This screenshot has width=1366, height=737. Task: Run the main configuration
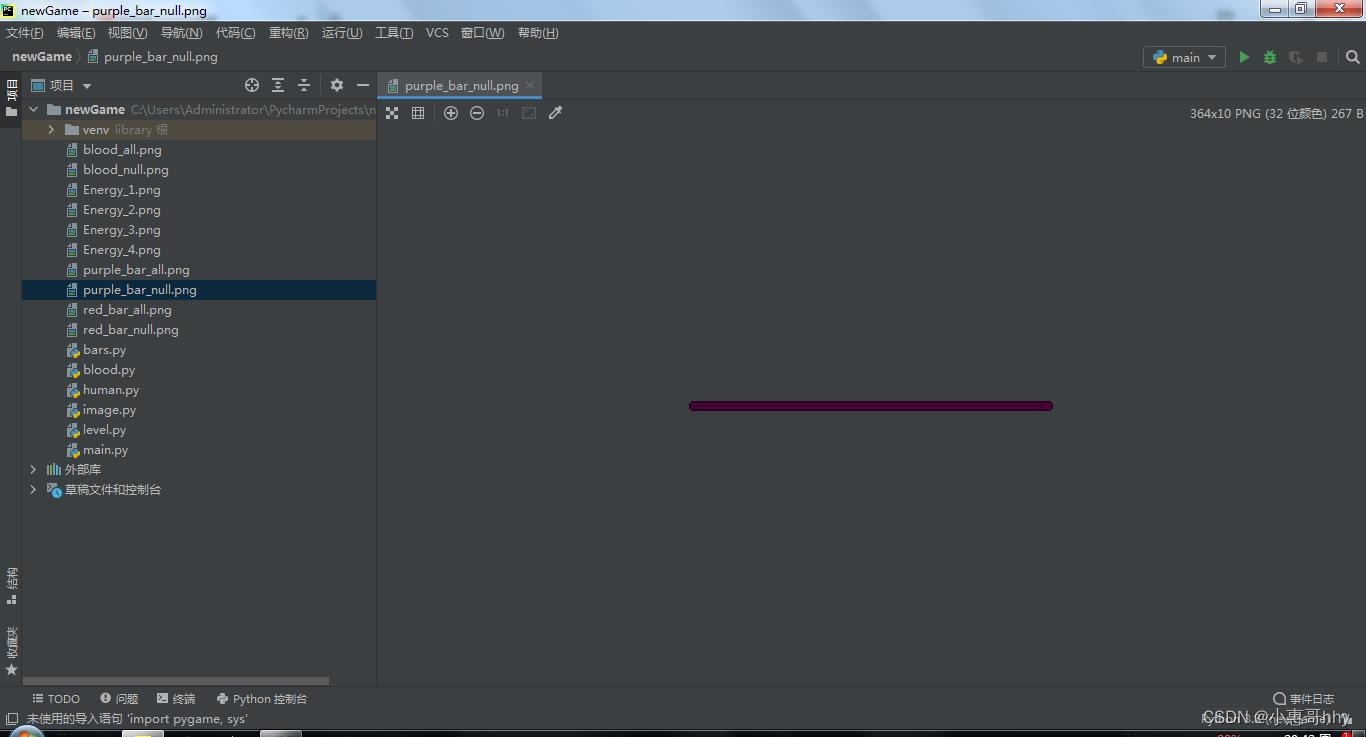tap(1244, 57)
